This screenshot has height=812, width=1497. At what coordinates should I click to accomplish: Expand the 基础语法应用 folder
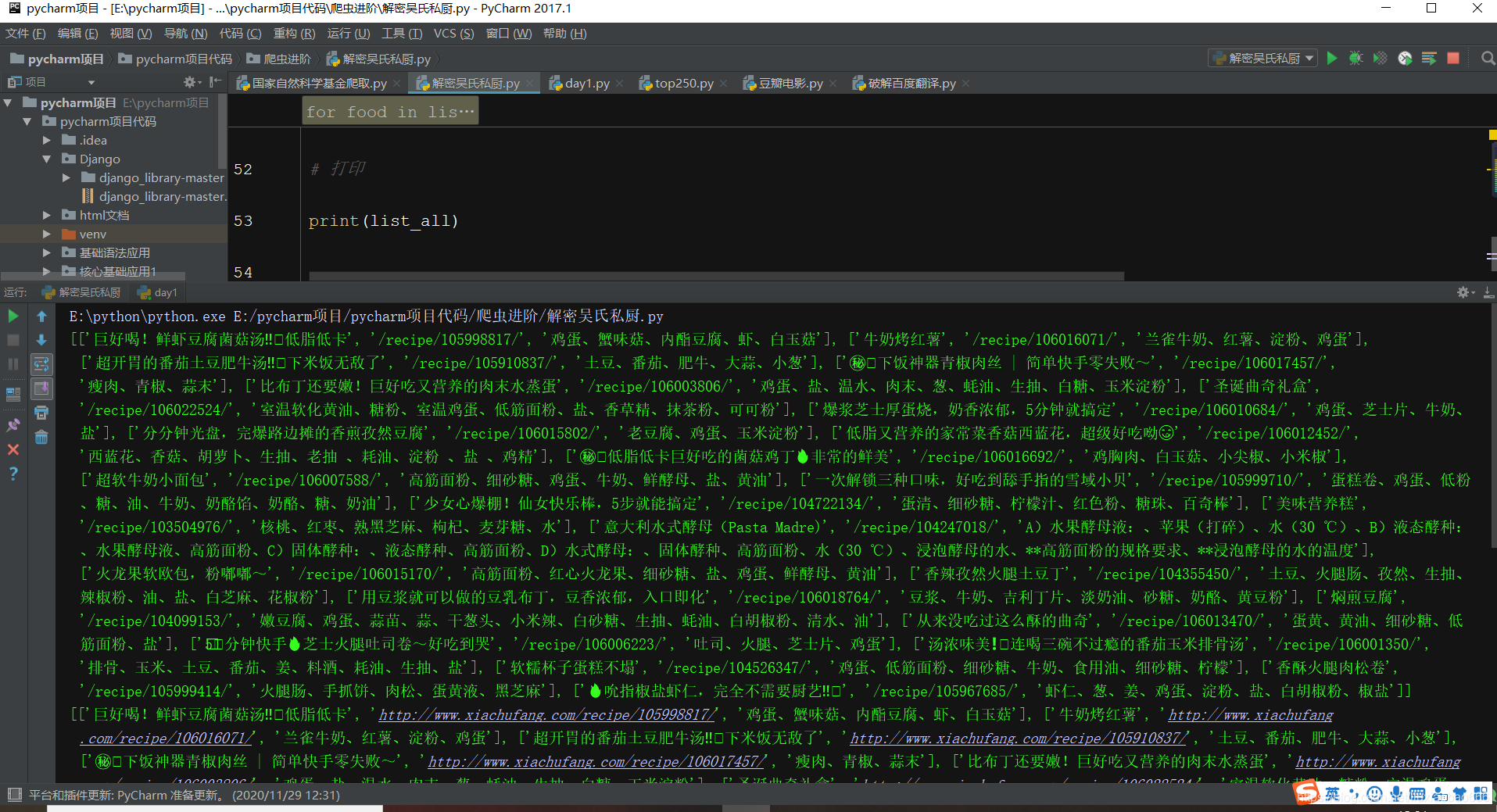tap(47, 252)
